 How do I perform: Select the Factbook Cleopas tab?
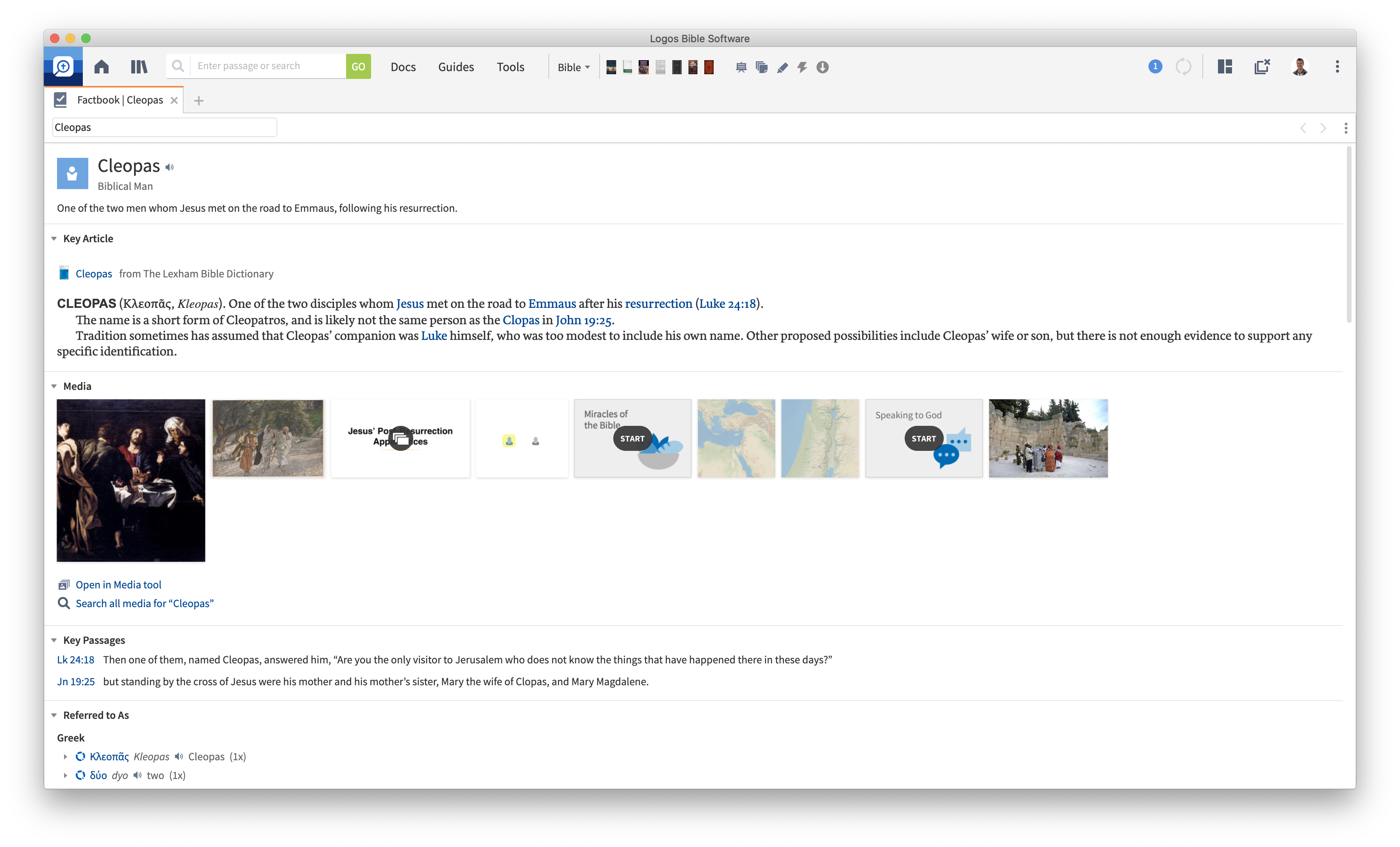[x=119, y=100]
